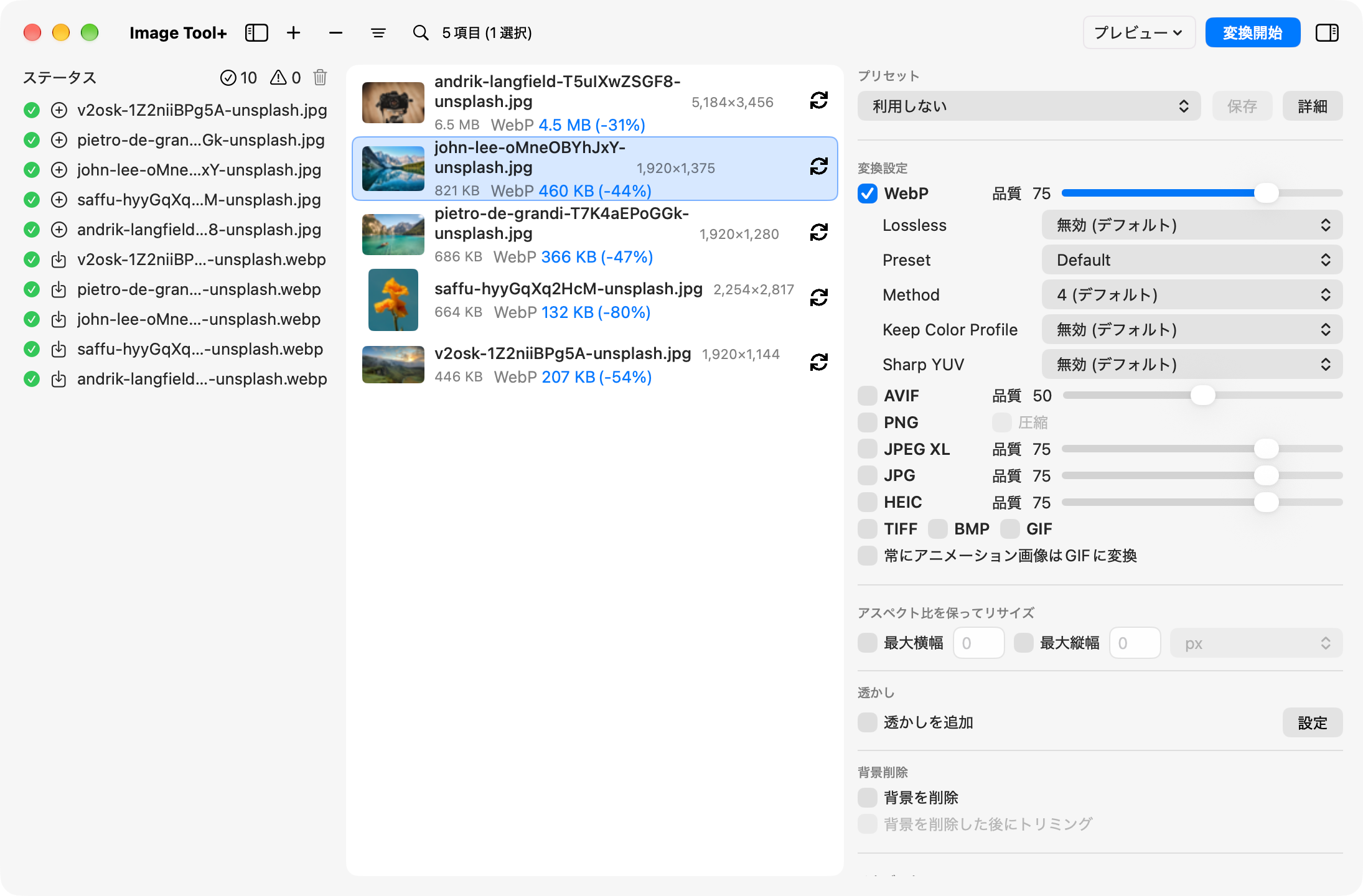1363x896 pixels.
Task: Open the Lossless dropdown
Action: click(1192, 225)
